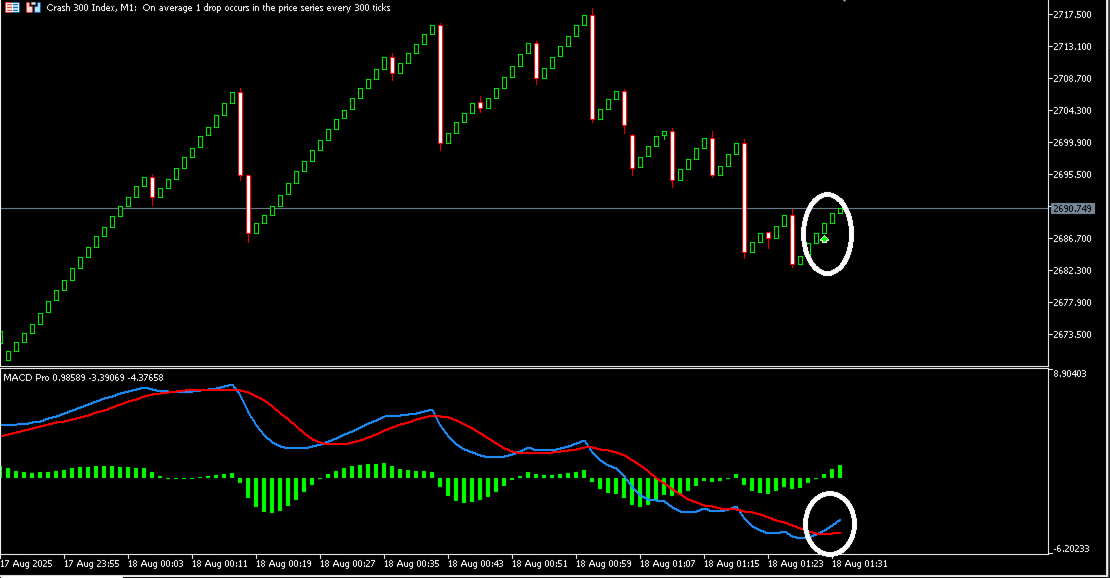Screen dimensions: 1110x578
Task: Click the 2708.700 price scale label
Action: pos(1072,79)
